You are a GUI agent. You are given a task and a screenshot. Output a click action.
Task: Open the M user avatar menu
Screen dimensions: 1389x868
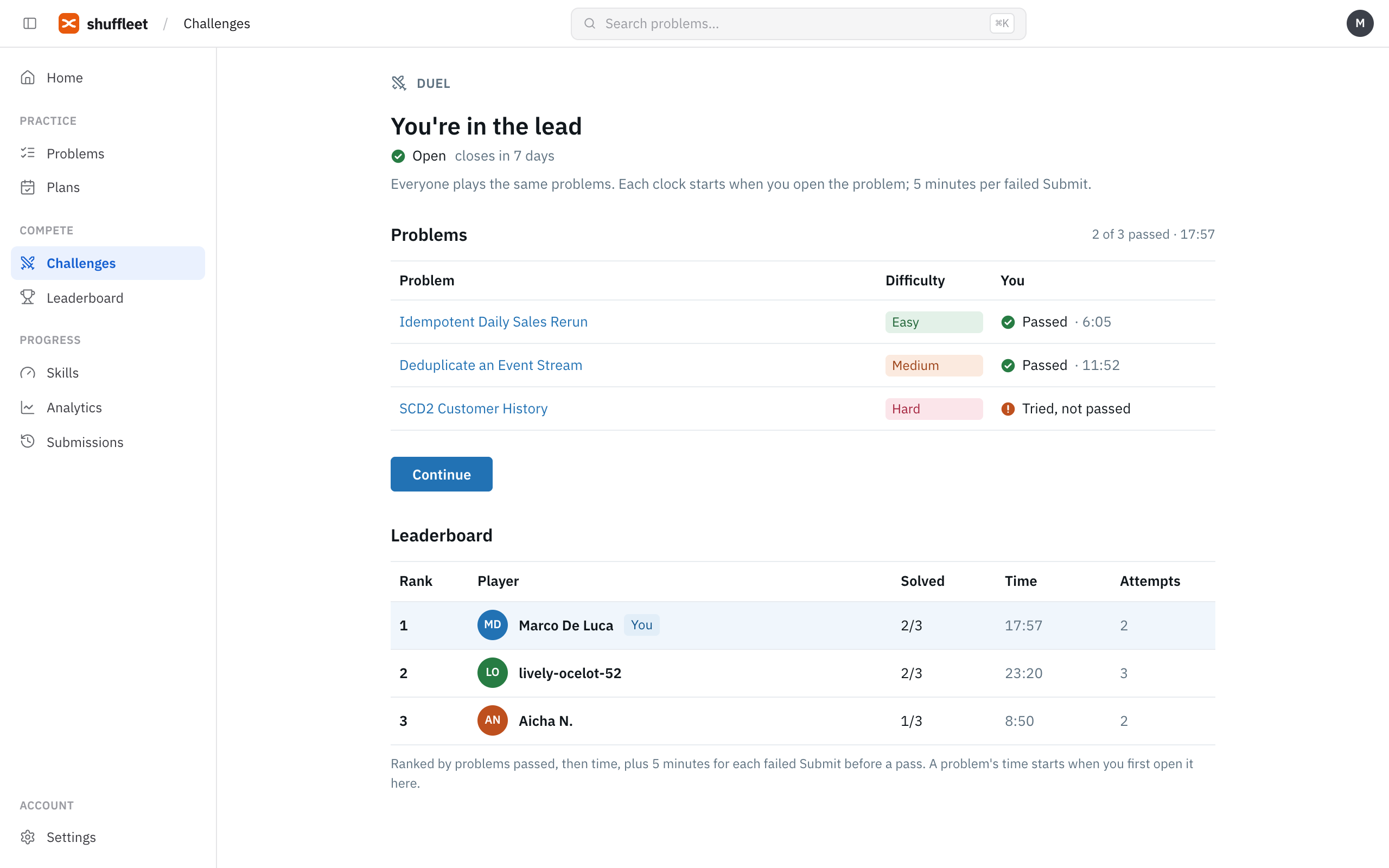tap(1360, 23)
